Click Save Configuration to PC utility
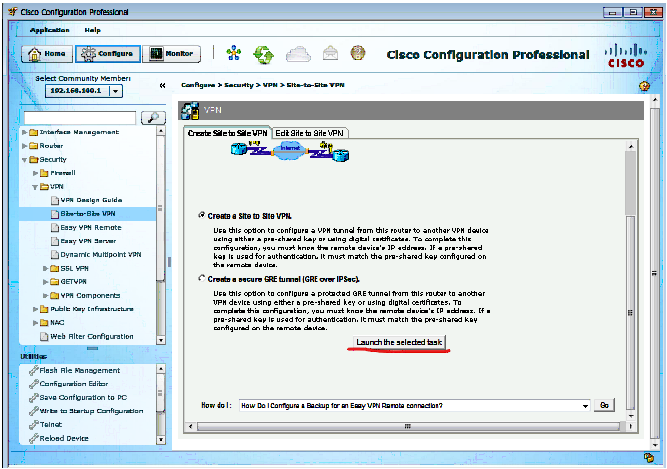The width and height of the screenshot is (667, 469). (83, 398)
